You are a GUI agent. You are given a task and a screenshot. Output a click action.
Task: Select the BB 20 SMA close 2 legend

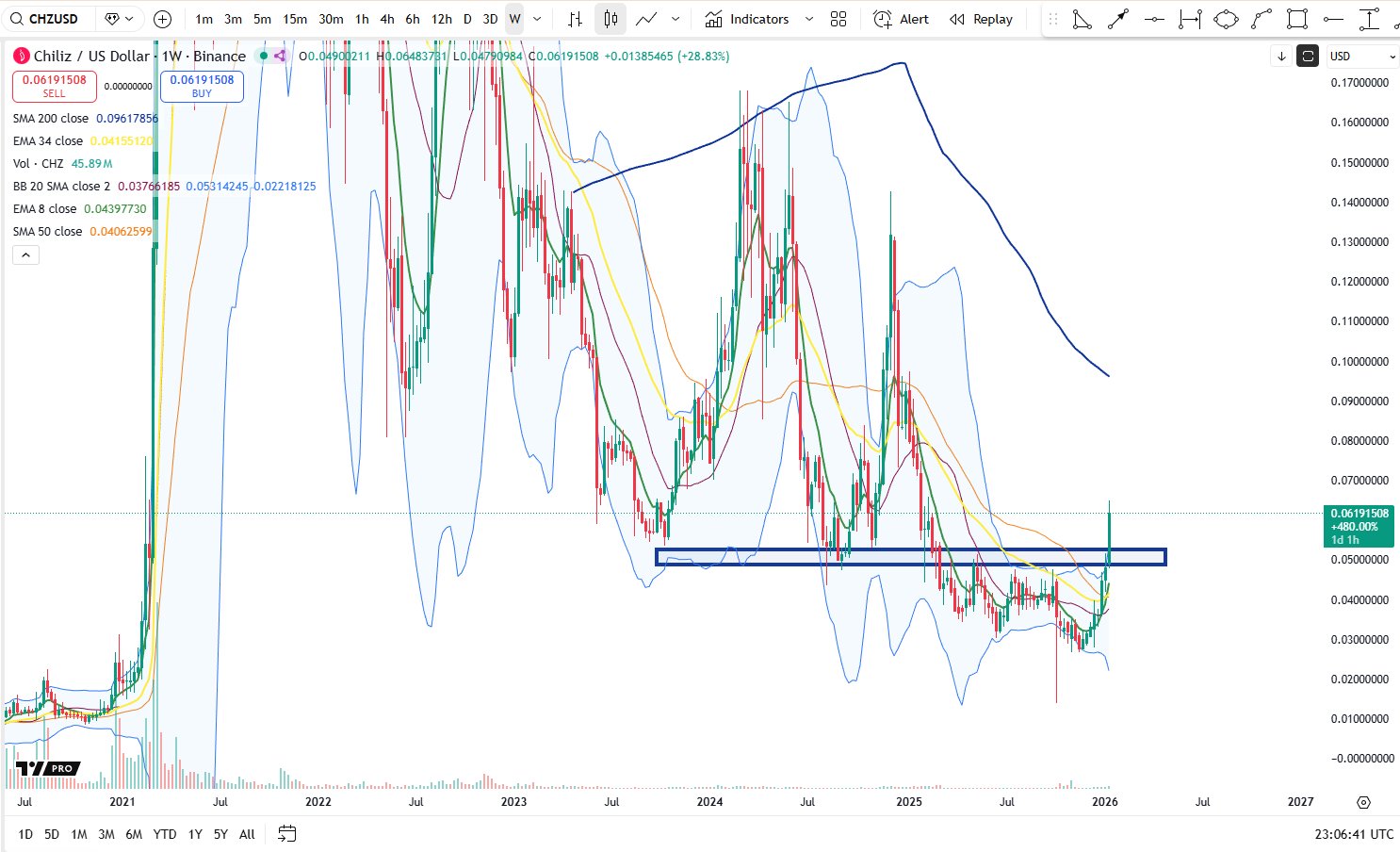(62, 186)
